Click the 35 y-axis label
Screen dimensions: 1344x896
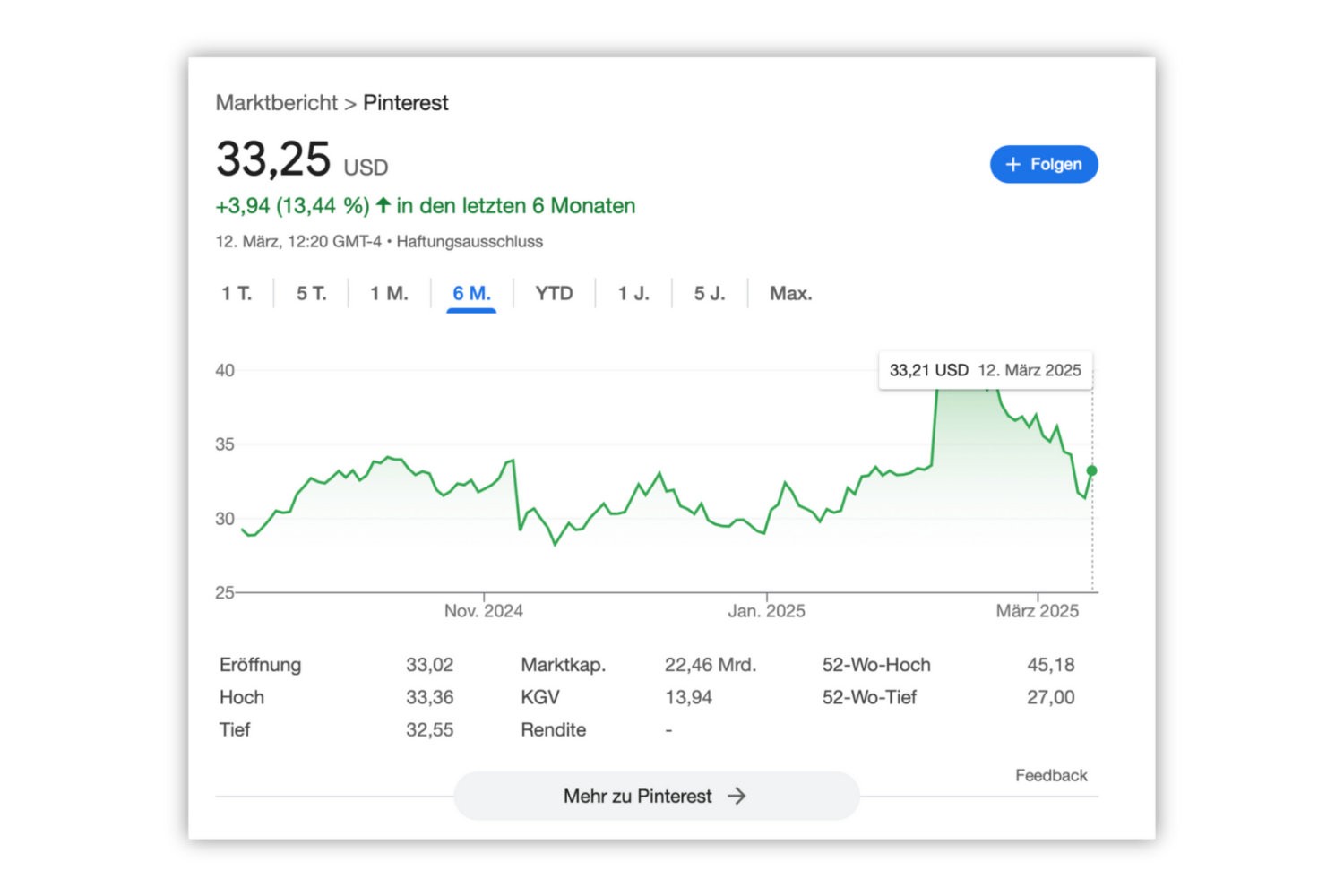[225, 444]
